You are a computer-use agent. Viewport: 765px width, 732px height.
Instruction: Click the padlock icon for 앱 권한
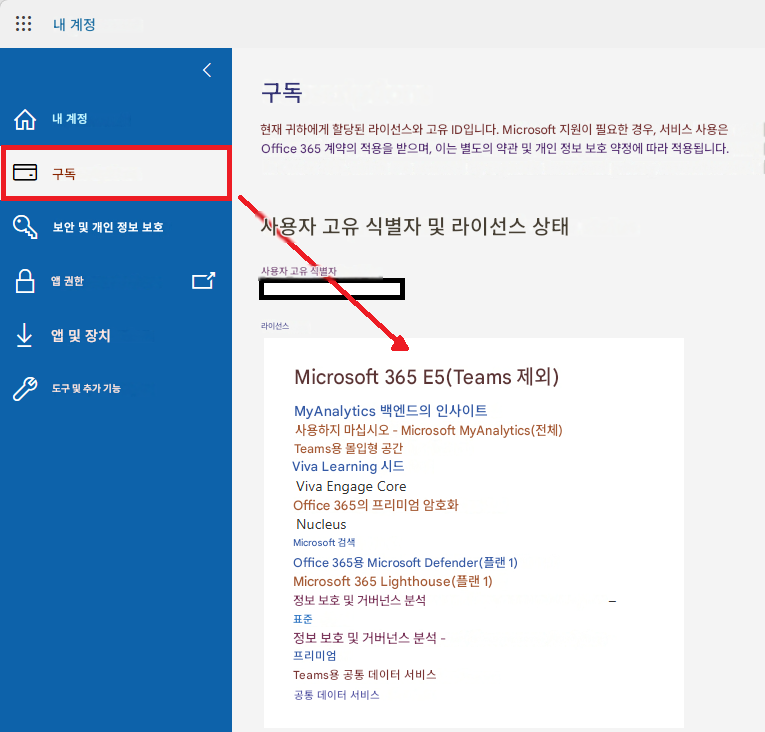point(25,281)
